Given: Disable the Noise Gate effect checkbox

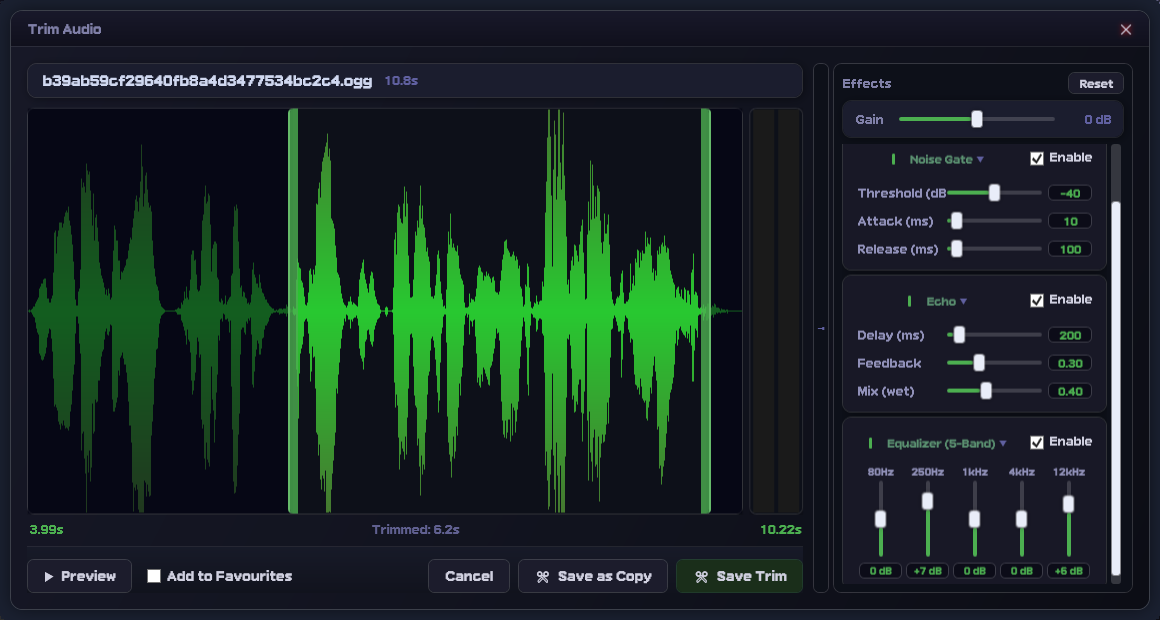Looking at the screenshot, I should click(x=1037, y=158).
